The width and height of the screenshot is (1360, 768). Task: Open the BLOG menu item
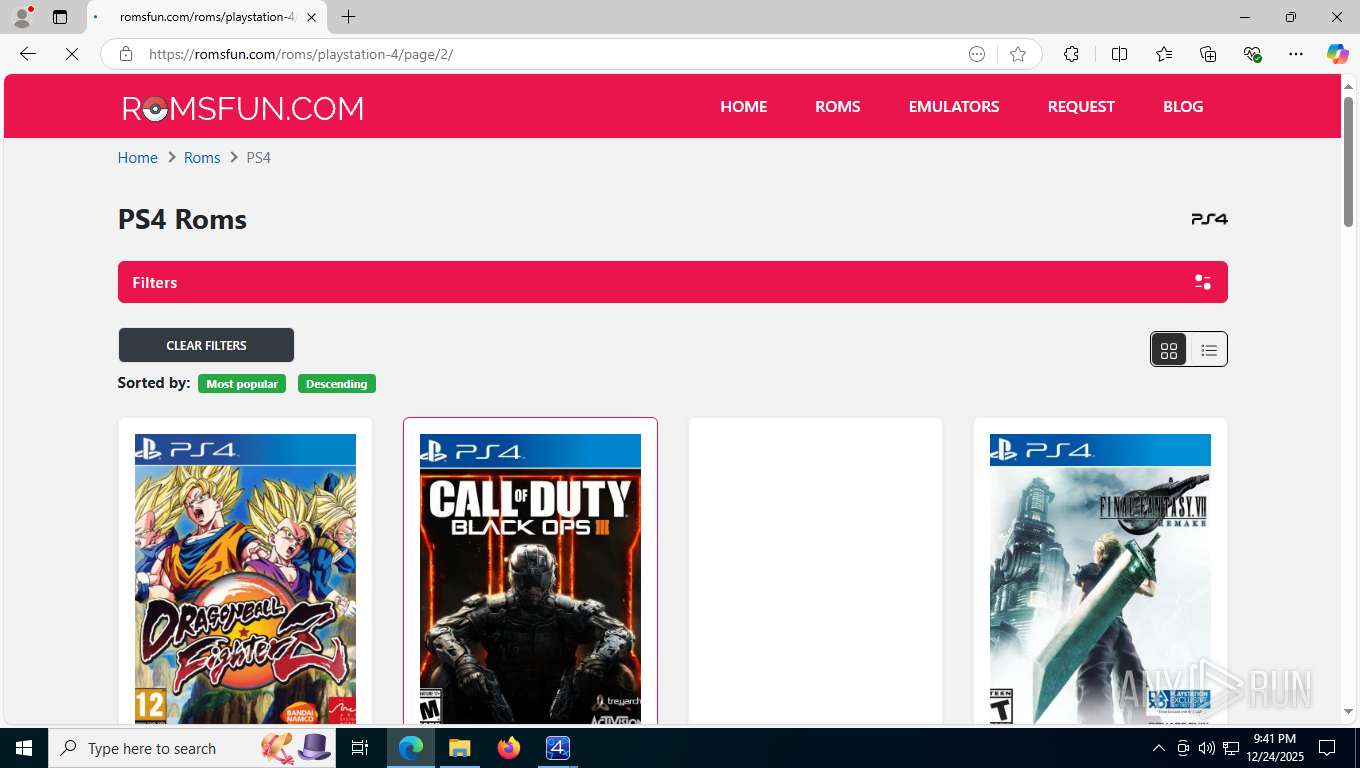1183,106
